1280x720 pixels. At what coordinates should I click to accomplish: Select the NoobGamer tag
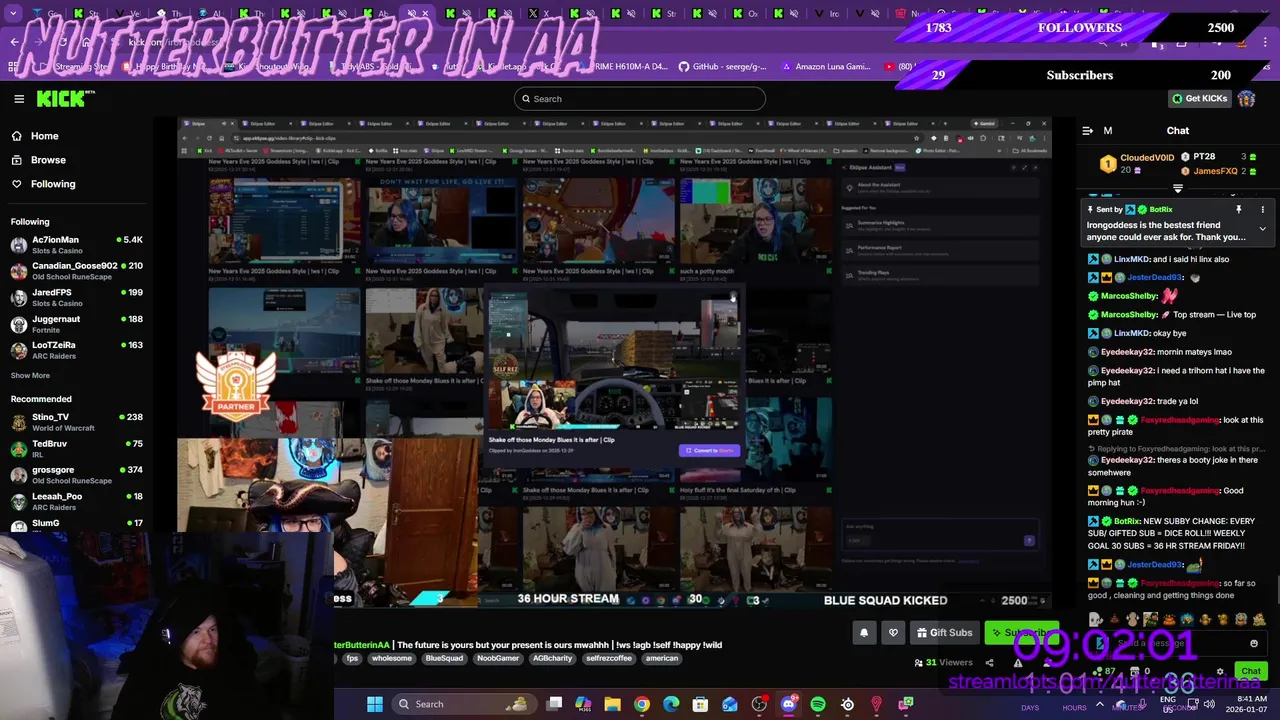pos(498,659)
